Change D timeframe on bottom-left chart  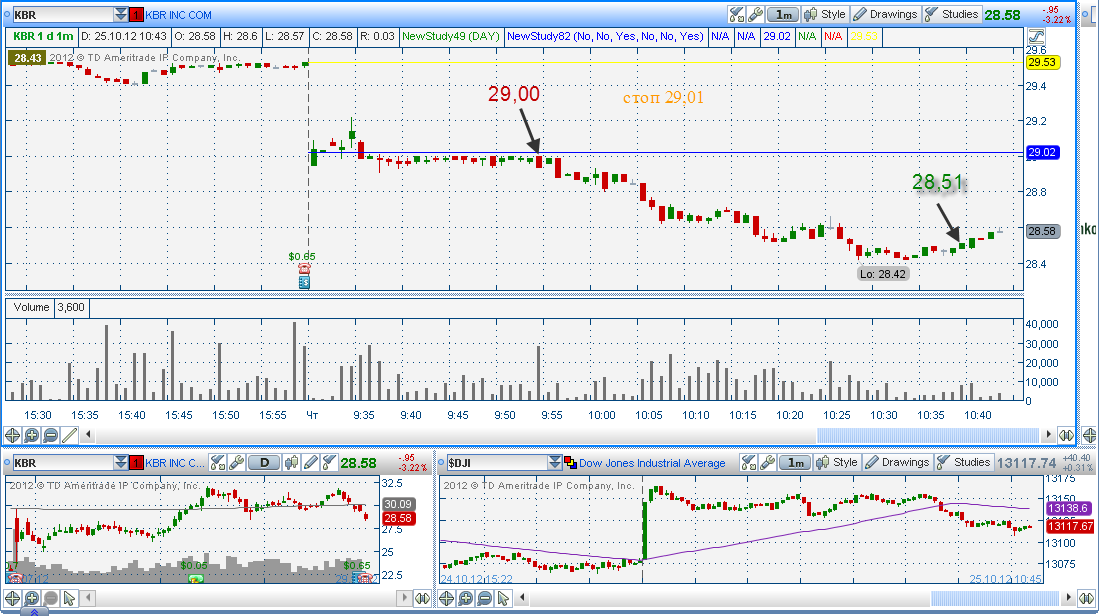click(264, 463)
